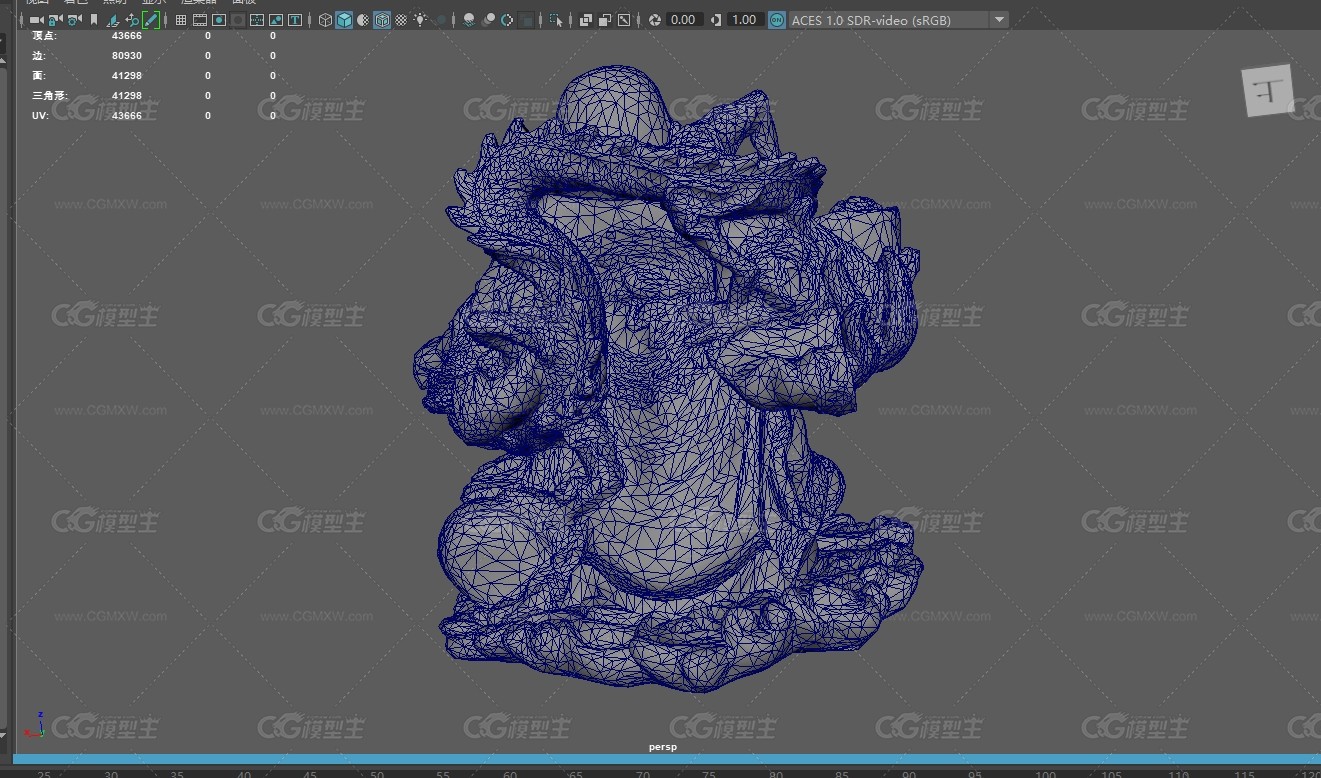This screenshot has height=778, width=1321.
Task: Click the Use All Lights bulb icon
Action: [421, 20]
